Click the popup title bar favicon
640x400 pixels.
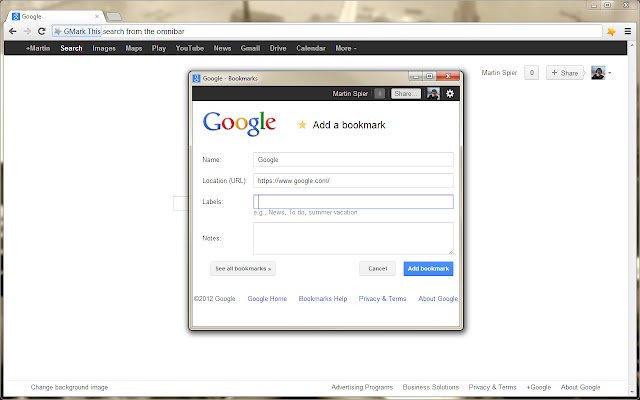(x=196, y=78)
